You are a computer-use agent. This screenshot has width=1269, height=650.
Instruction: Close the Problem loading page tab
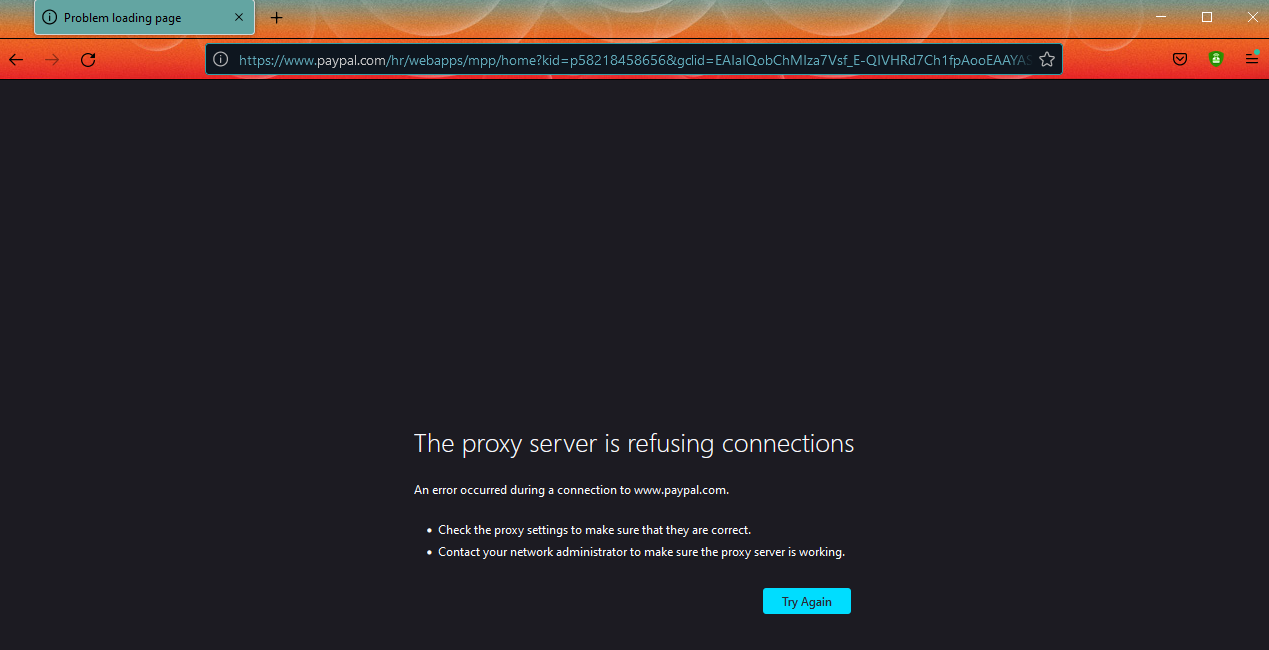[x=239, y=18]
